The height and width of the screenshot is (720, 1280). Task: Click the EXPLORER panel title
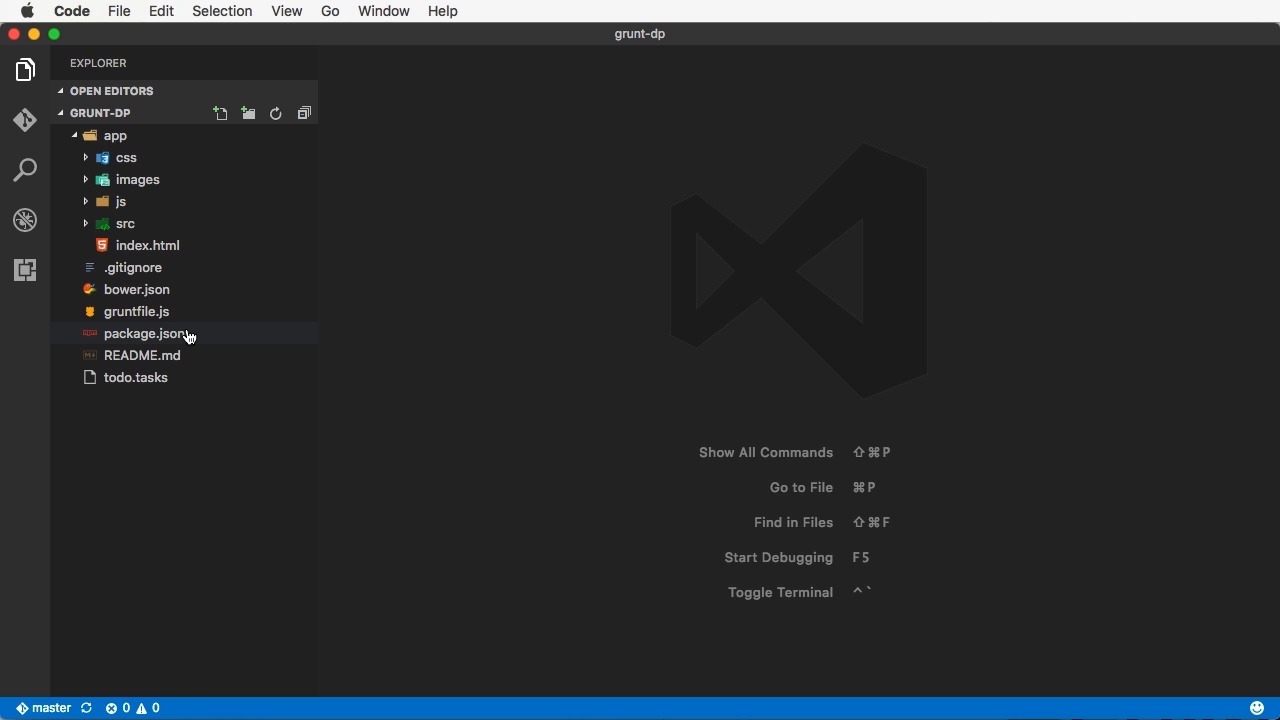tap(98, 63)
